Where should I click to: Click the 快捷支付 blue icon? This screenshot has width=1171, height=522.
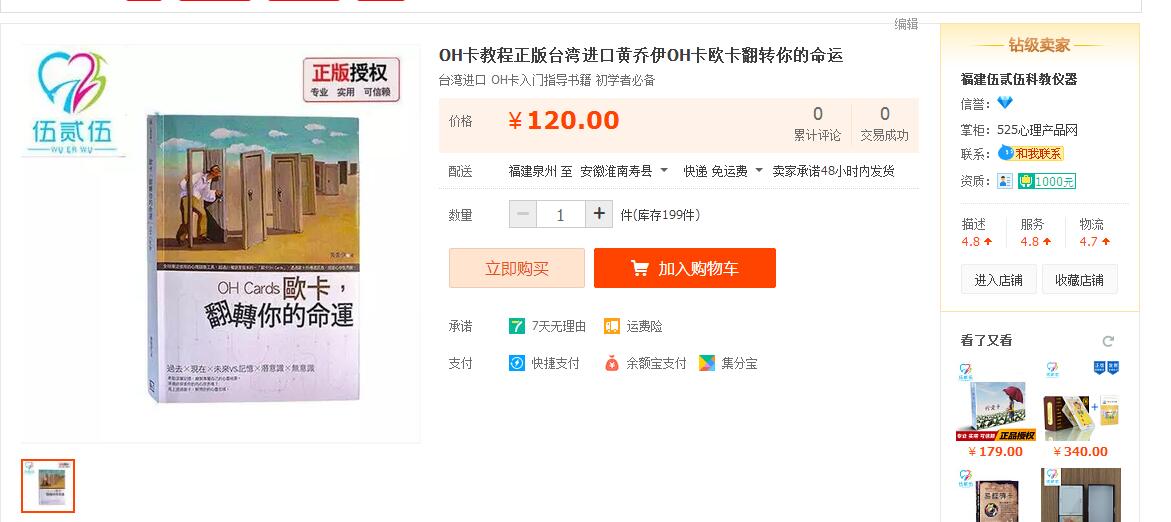pos(517,364)
